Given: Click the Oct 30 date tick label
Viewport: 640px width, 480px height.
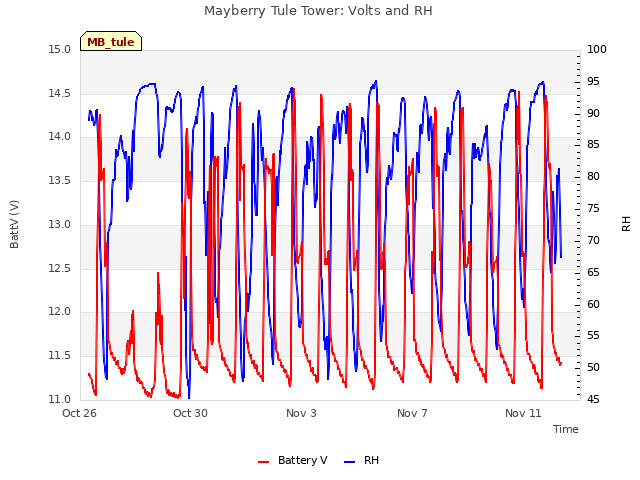Looking at the screenshot, I should tap(190, 413).
